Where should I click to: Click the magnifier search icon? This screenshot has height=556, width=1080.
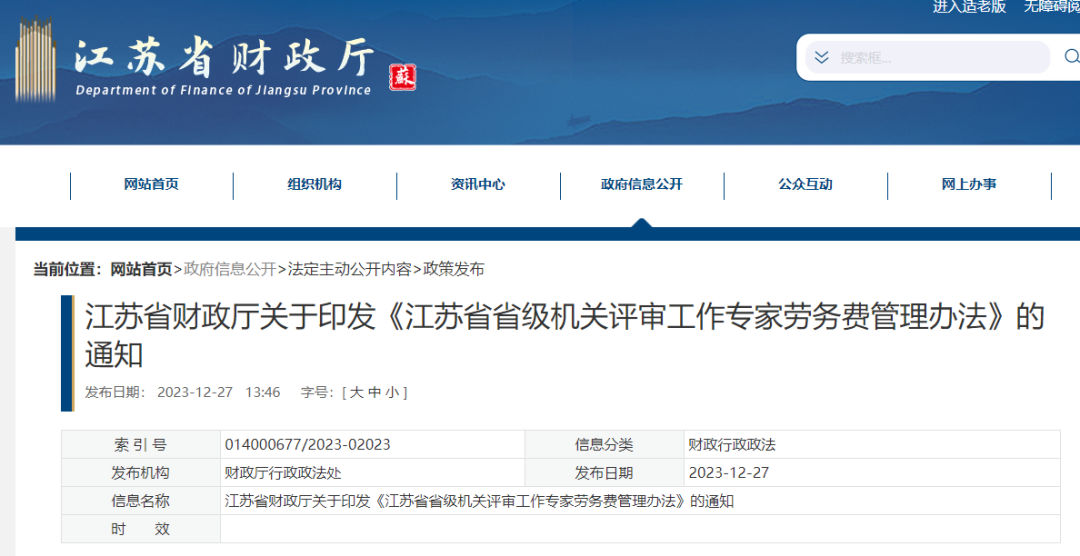[x=1071, y=57]
